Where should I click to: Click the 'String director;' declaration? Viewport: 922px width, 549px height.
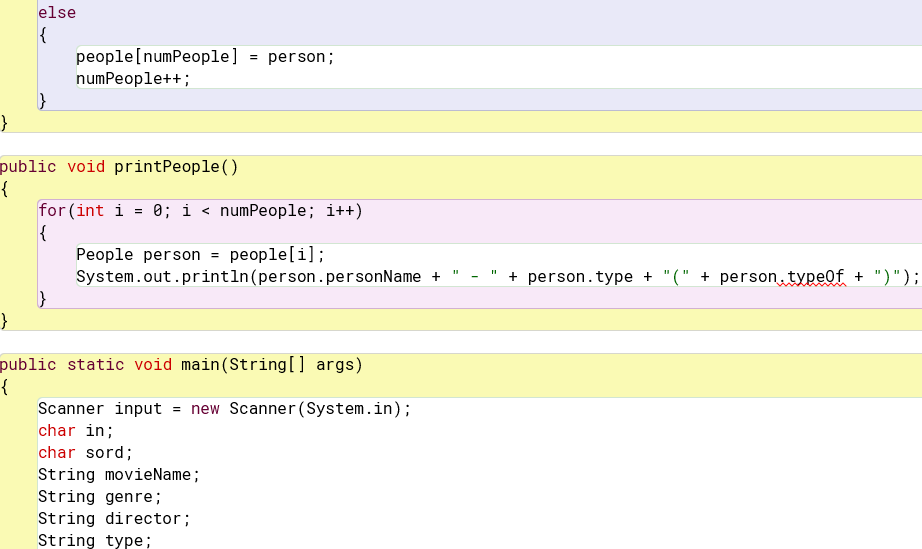(115, 519)
